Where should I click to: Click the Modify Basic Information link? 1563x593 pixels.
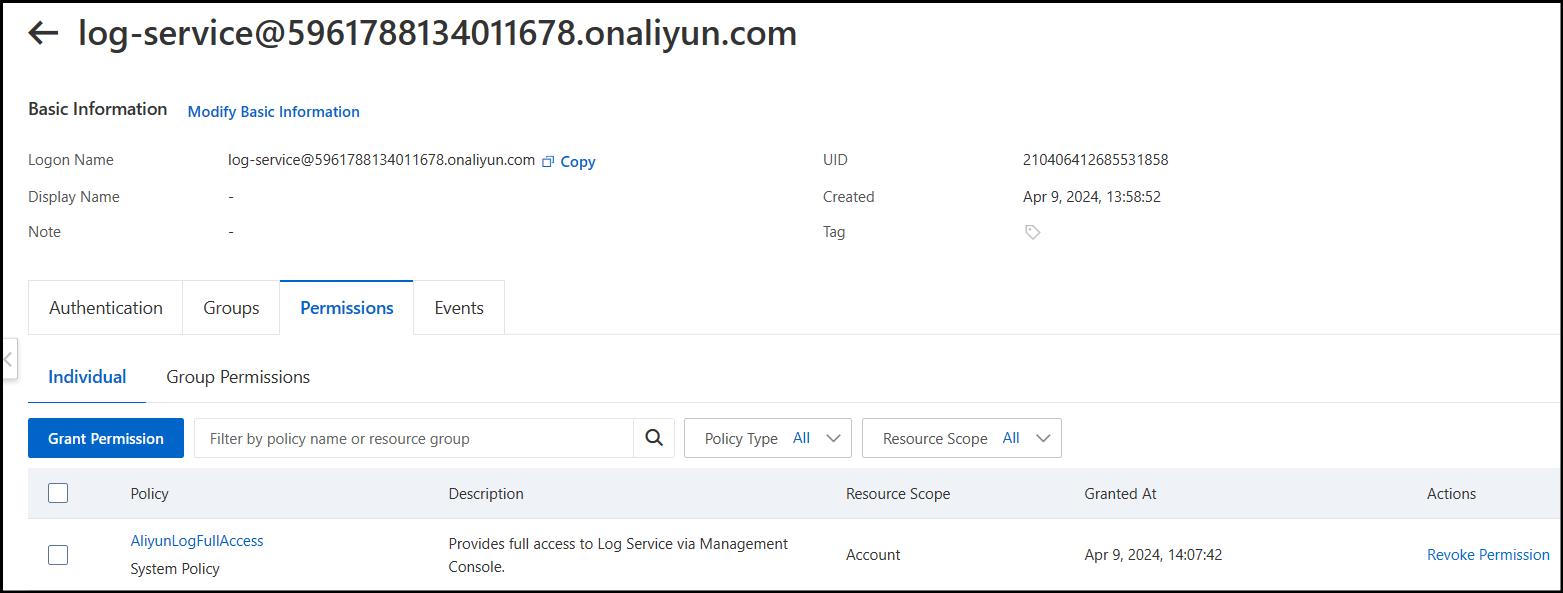[x=274, y=112]
